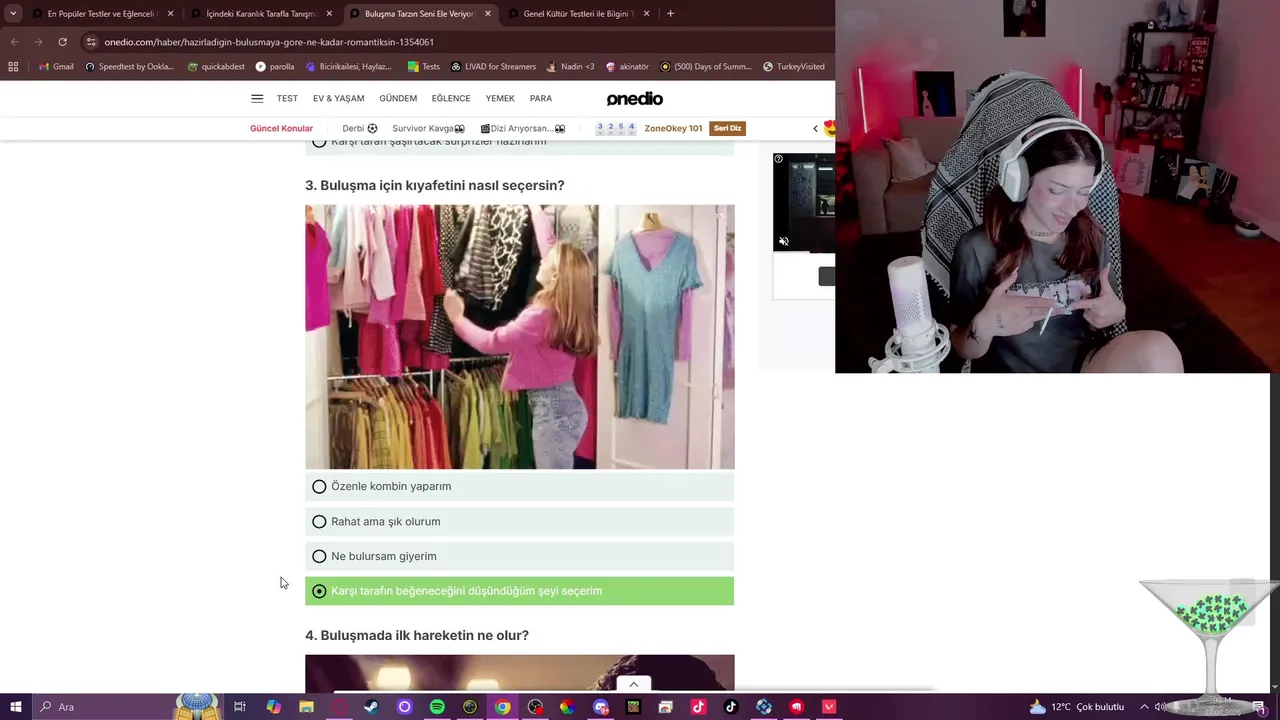
Task: Open the Nadin <3 bookmark
Action: (571, 67)
